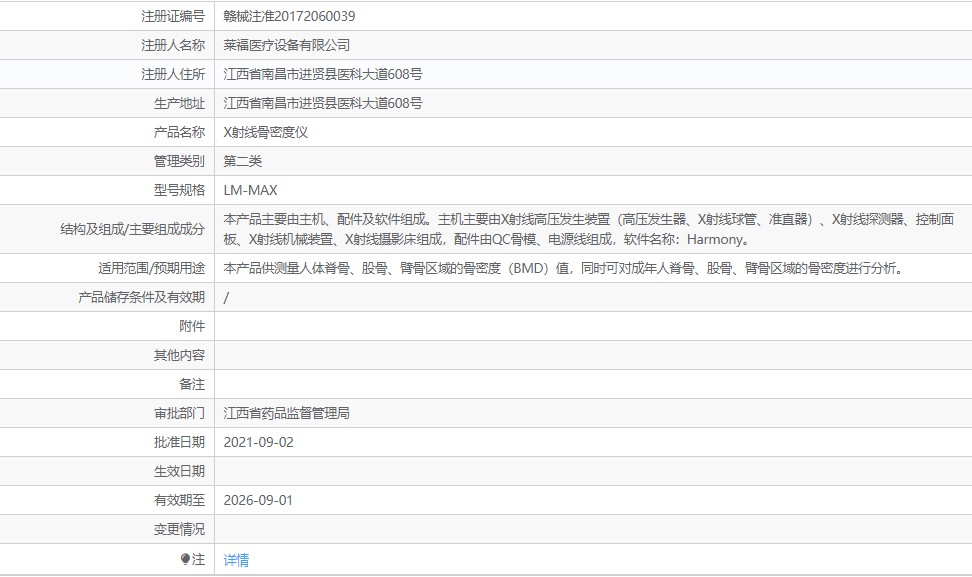Click the 注册人名称 label
Viewport: 972px width, 577px height.
(173, 45)
